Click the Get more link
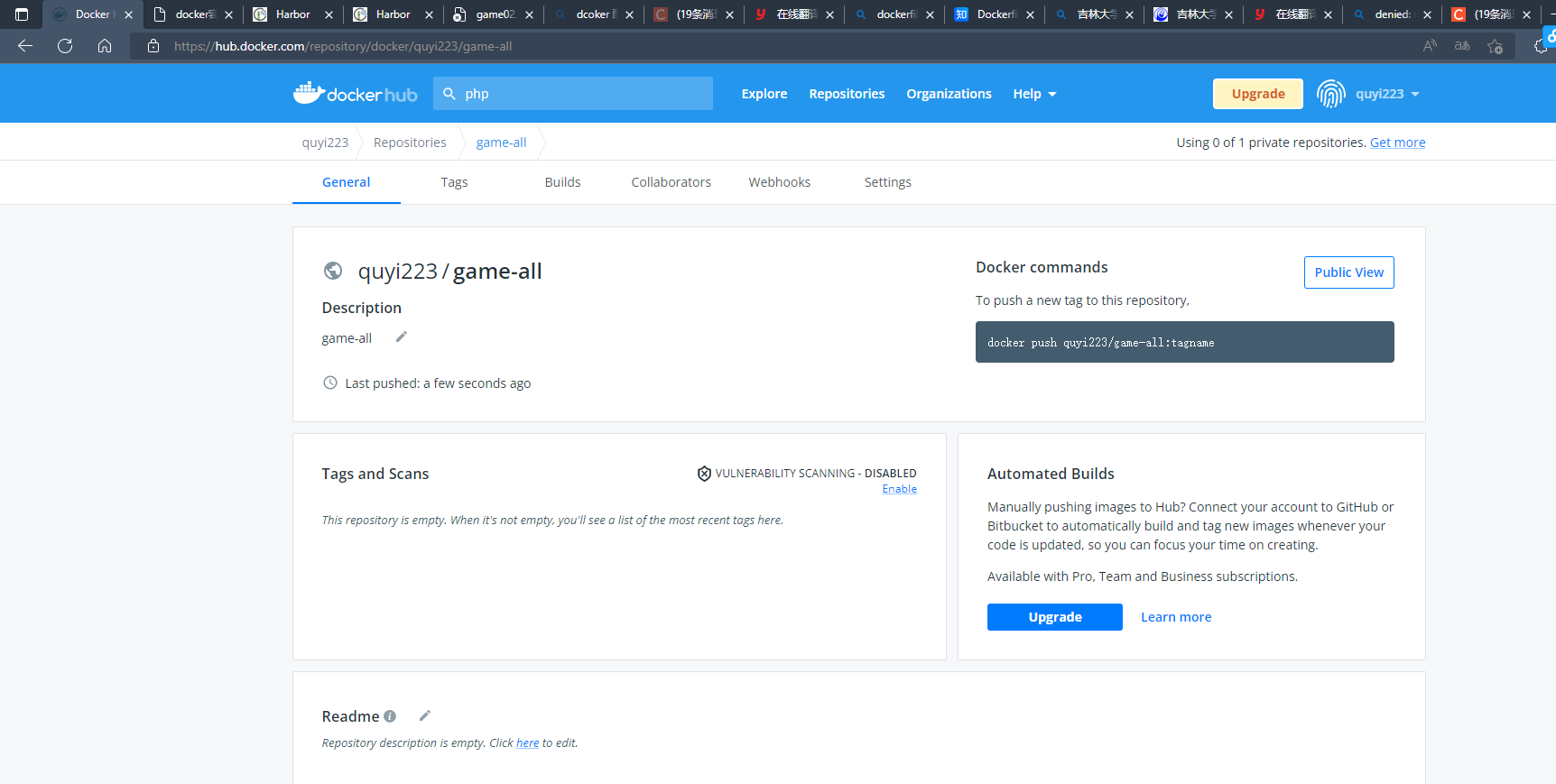 click(1398, 143)
